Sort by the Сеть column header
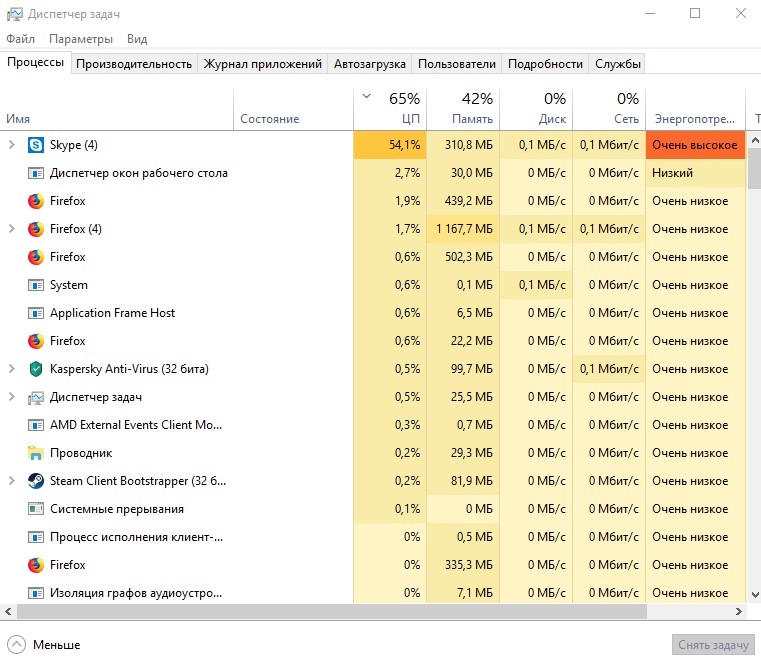 pyautogui.click(x=609, y=109)
